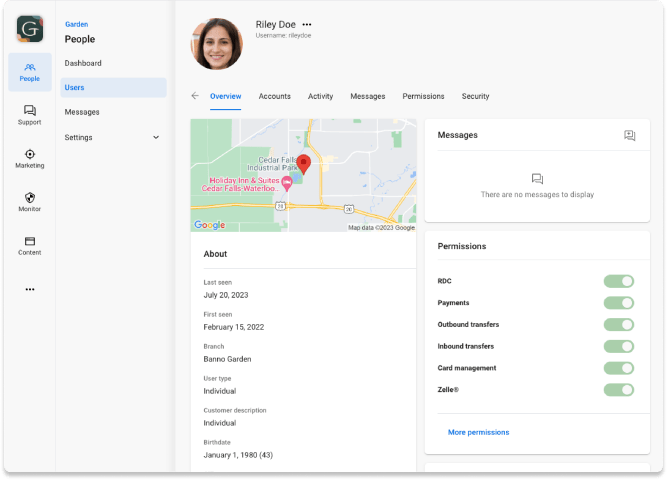Click Riley Doe's profile photo
The image size is (667, 480).
pos(216,44)
